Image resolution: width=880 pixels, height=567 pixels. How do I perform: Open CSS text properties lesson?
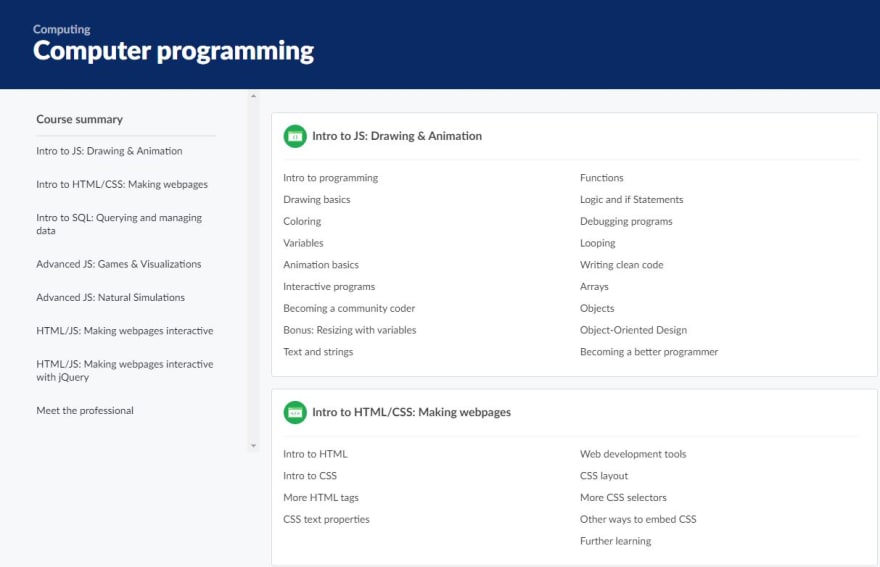click(326, 519)
